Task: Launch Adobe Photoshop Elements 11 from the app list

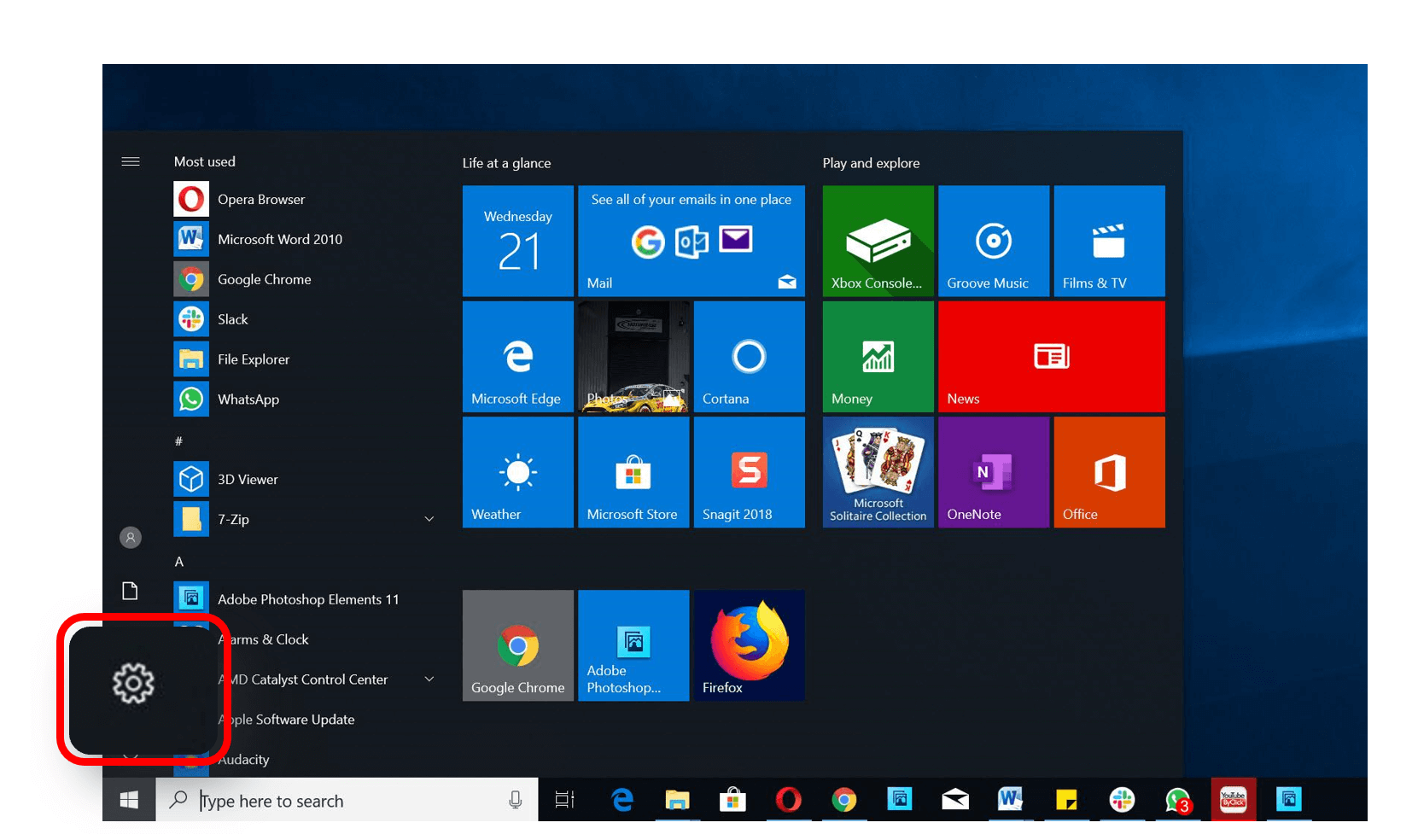Action: (x=309, y=598)
